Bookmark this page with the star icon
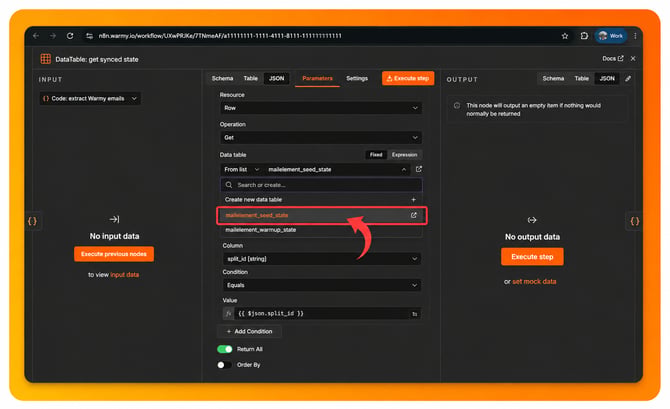Screen dimensions: 670x409 click(x=565, y=36)
